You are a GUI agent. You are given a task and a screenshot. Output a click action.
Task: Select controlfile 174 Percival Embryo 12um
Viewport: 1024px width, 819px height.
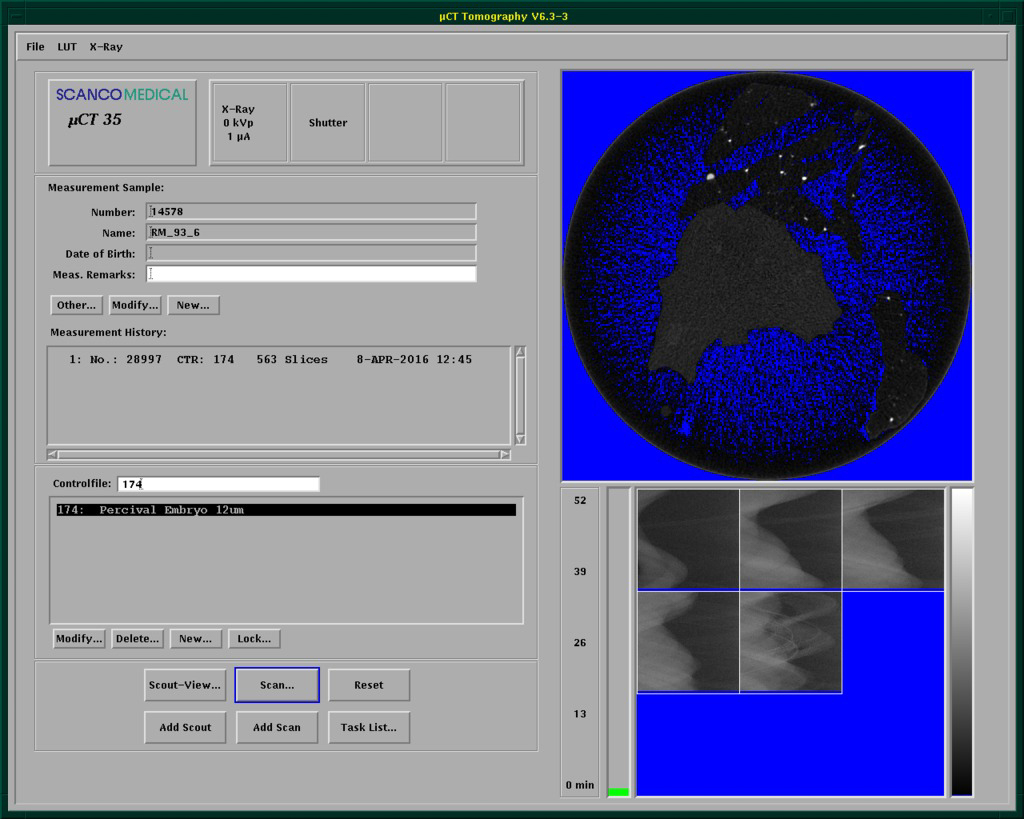point(286,510)
